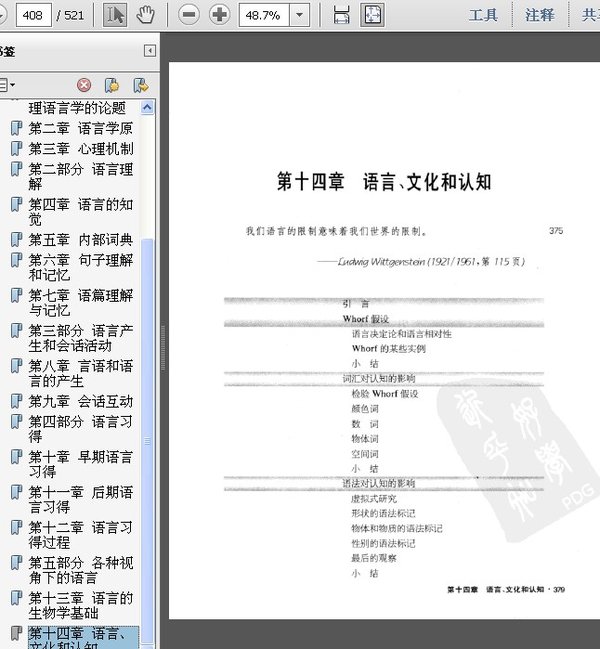Open bookmark 第二章 语言学原
This screenshot has width=600, height=649.
(x=81, y=128)
